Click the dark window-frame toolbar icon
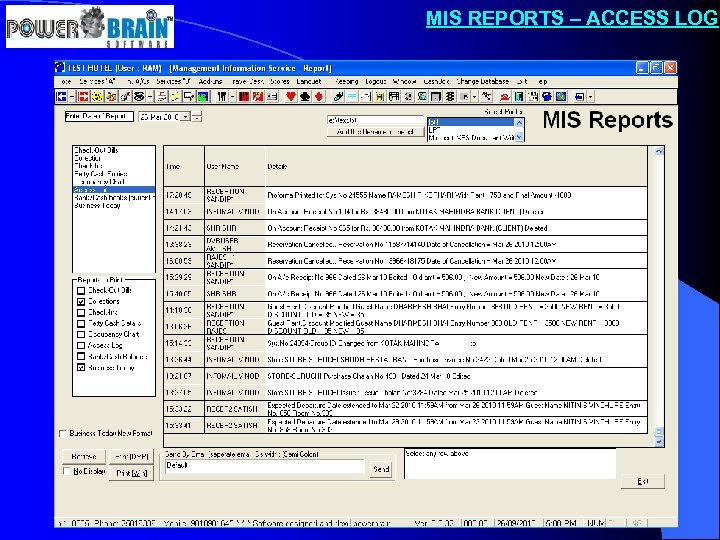 click(436, 96)
